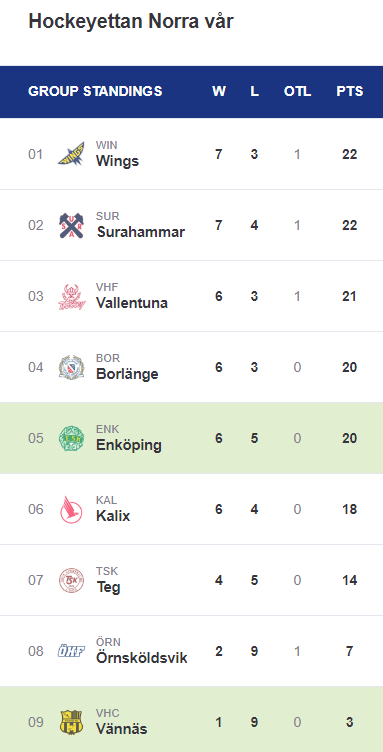This screenshot has width=383, height=752.
Task: Click the Surahammar crossed hammers logo
Action: (x=71, y=225)
